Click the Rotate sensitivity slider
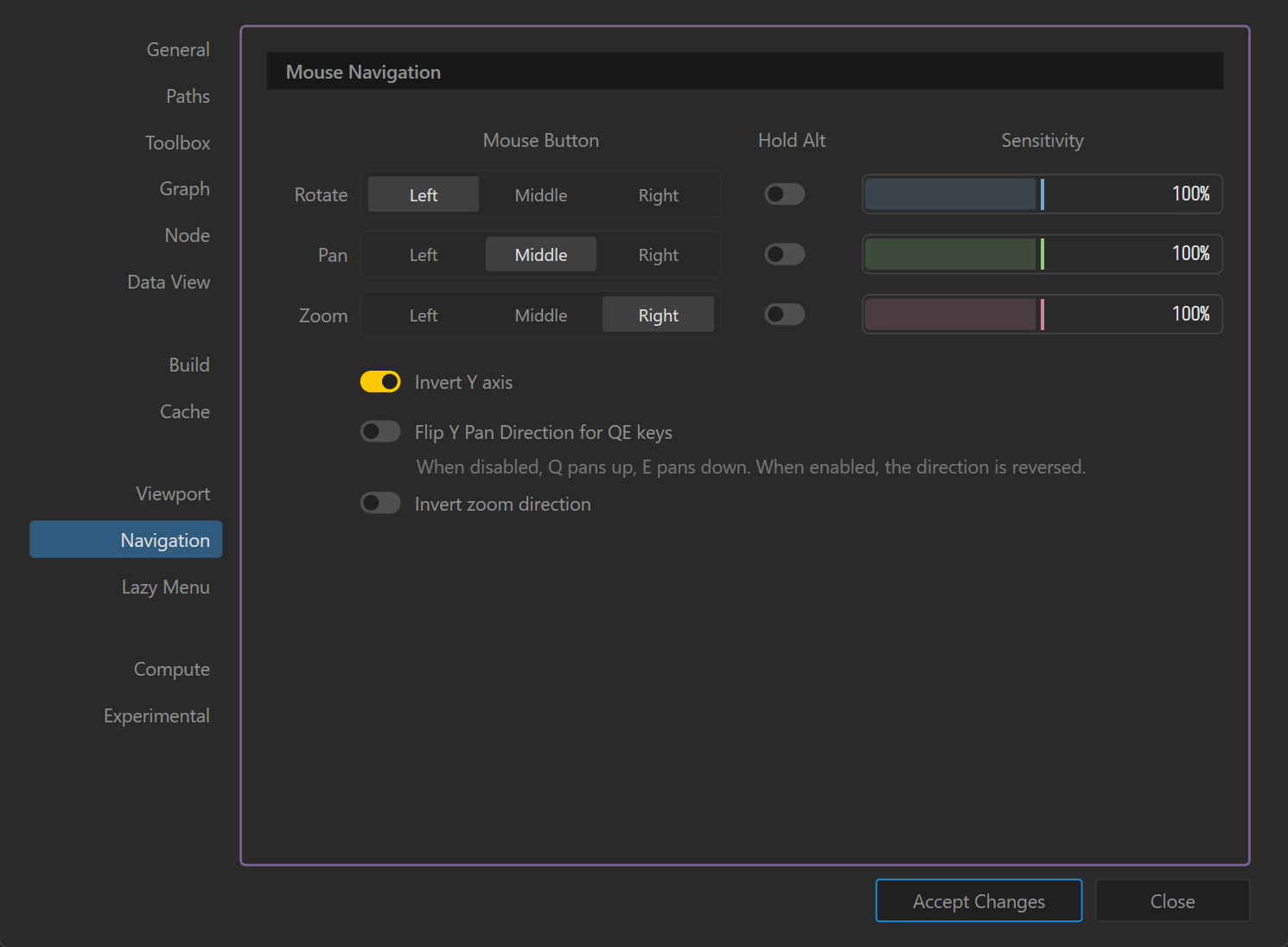Screen dimensions: 1288x947 point(1042,194)
